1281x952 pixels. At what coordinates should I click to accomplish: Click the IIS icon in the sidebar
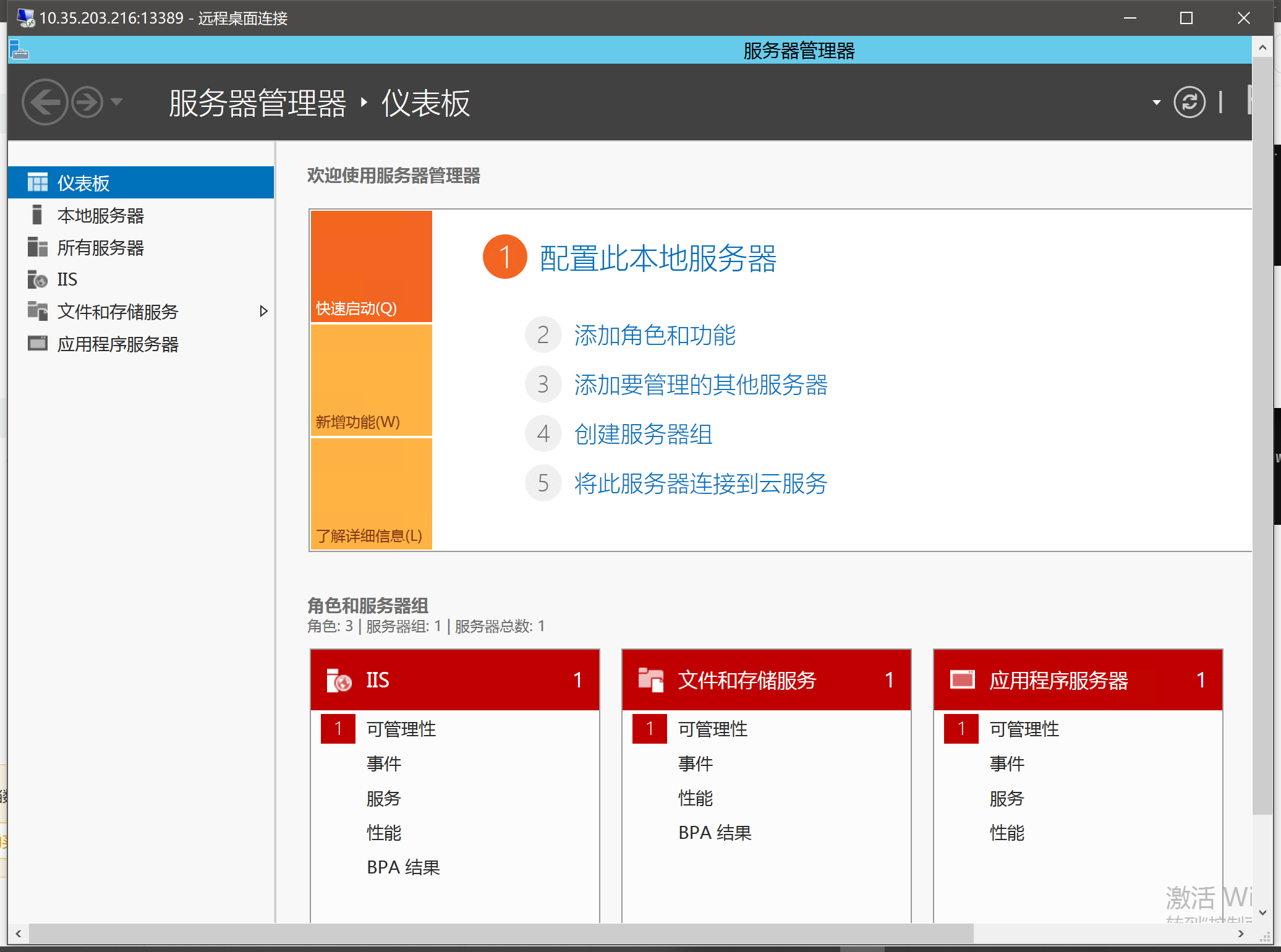[x=37, y=279]
